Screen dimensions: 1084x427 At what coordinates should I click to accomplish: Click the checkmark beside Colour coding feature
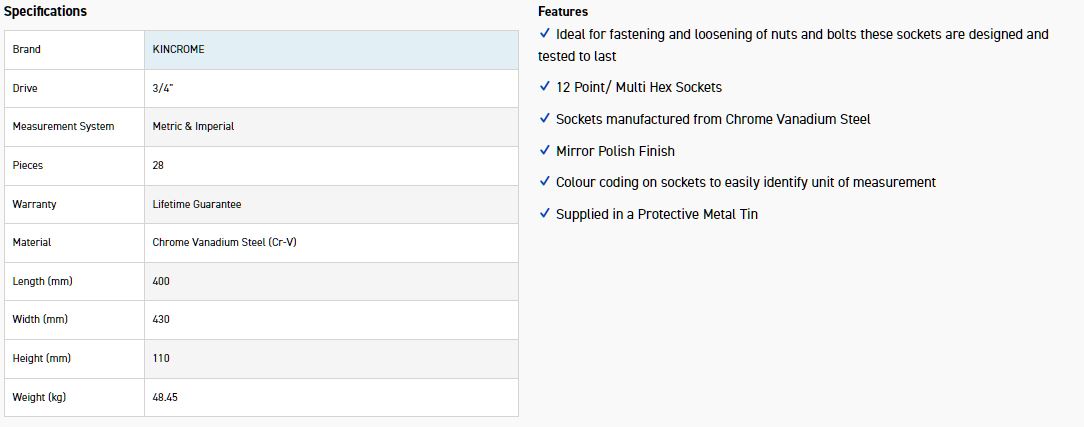[544, 182]
